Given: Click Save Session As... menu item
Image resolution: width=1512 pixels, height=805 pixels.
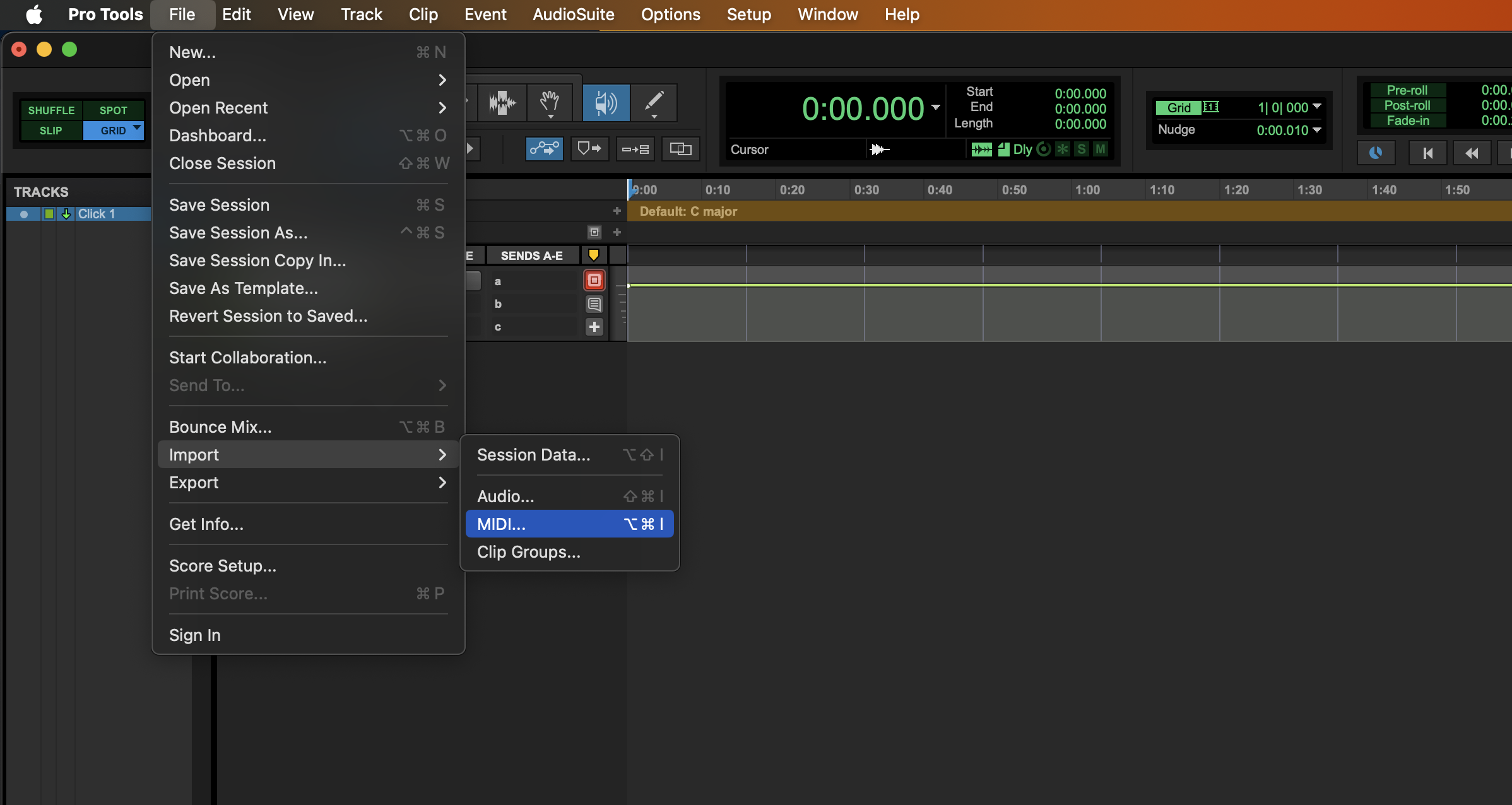Looking at the screenshot, I should [239, 233].
